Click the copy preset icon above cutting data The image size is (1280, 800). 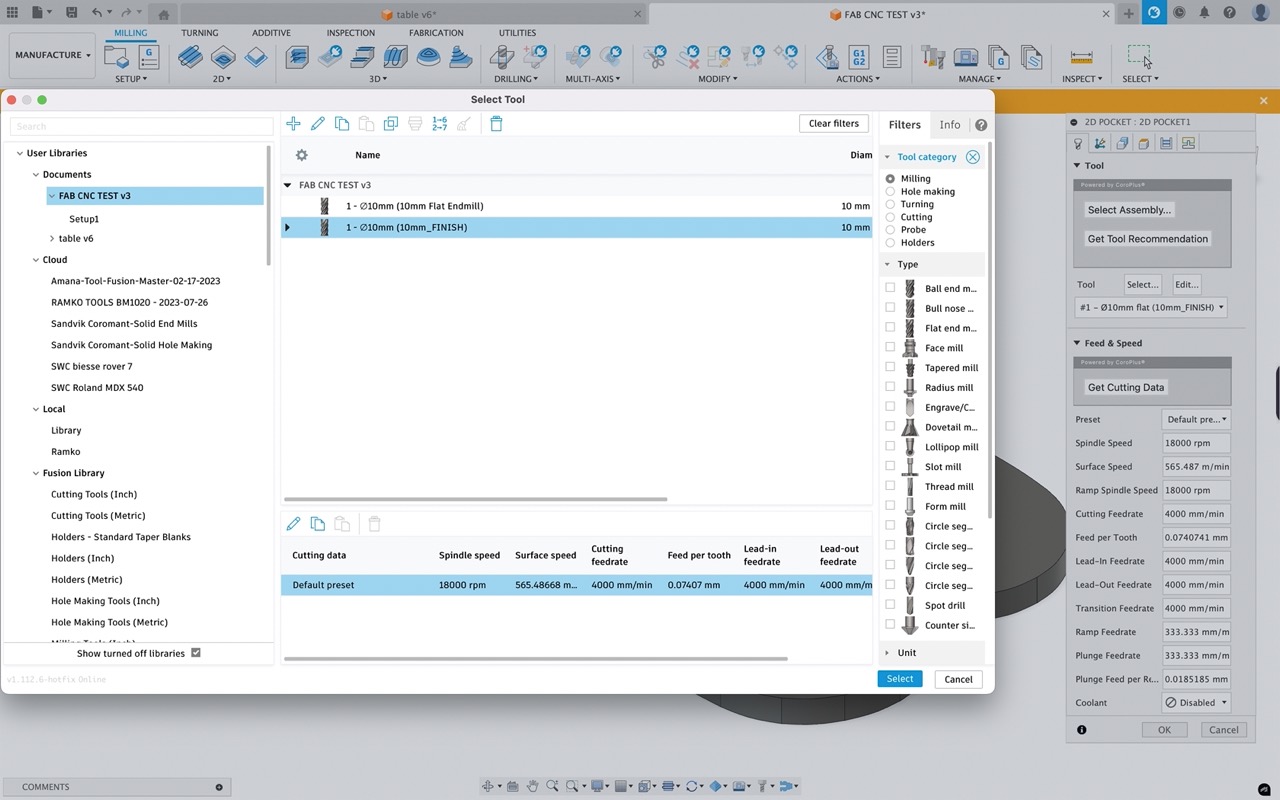318,524
